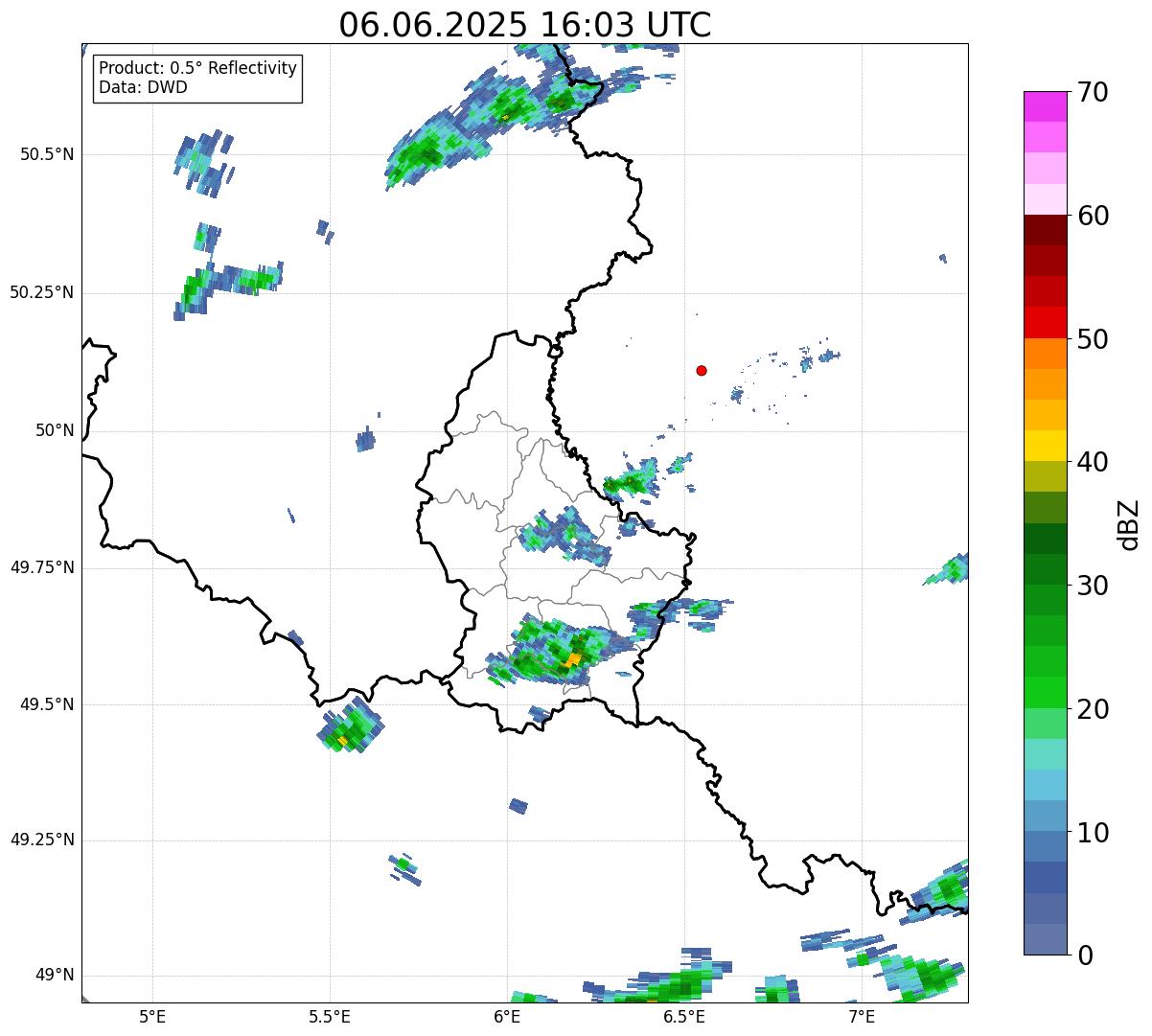The width and height of the screenshot is (1152, 1036).
Task: Click the colorbar tick label 50
Action: [1093, 339]
